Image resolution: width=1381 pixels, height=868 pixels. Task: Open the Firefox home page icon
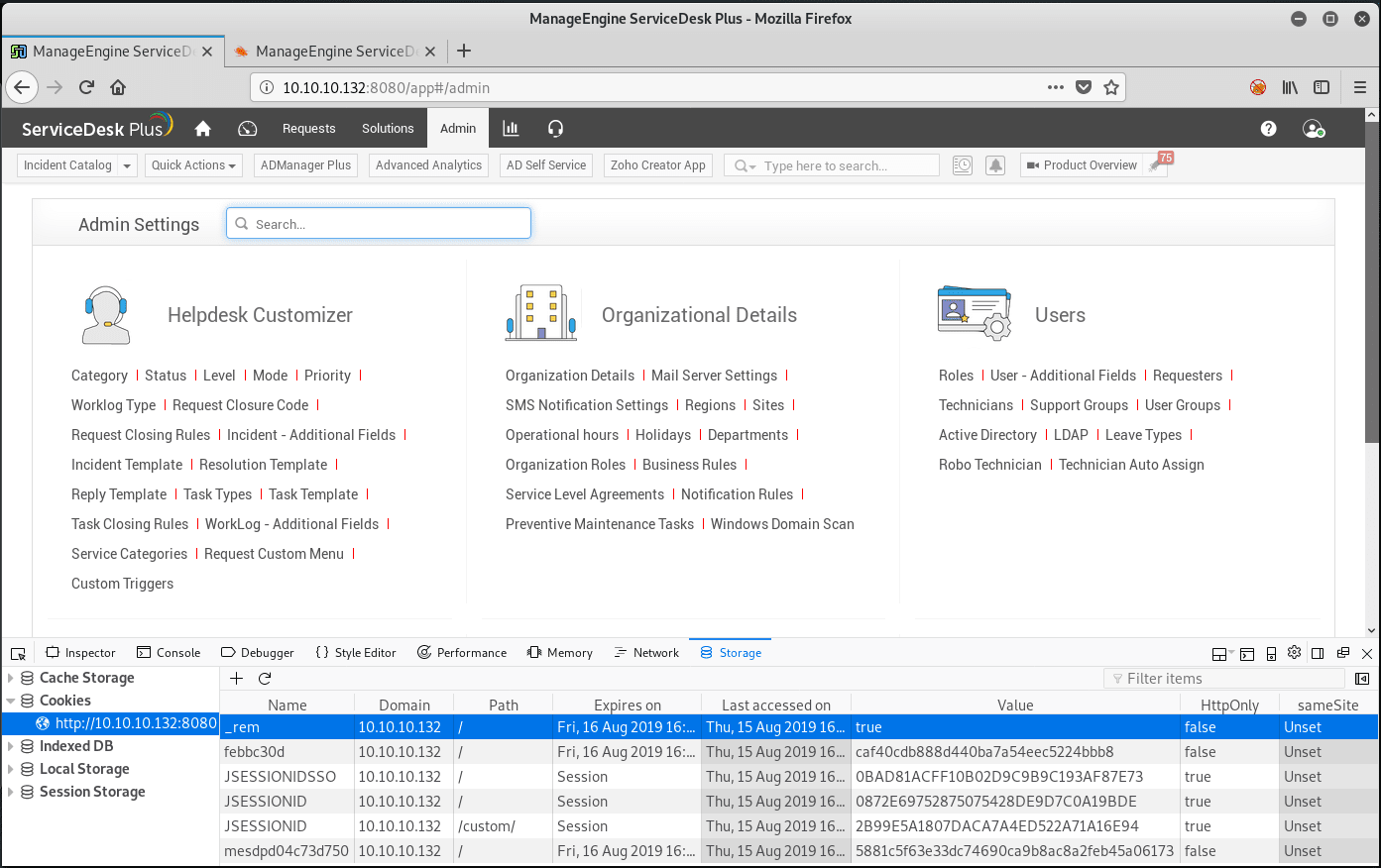point(118,87)
